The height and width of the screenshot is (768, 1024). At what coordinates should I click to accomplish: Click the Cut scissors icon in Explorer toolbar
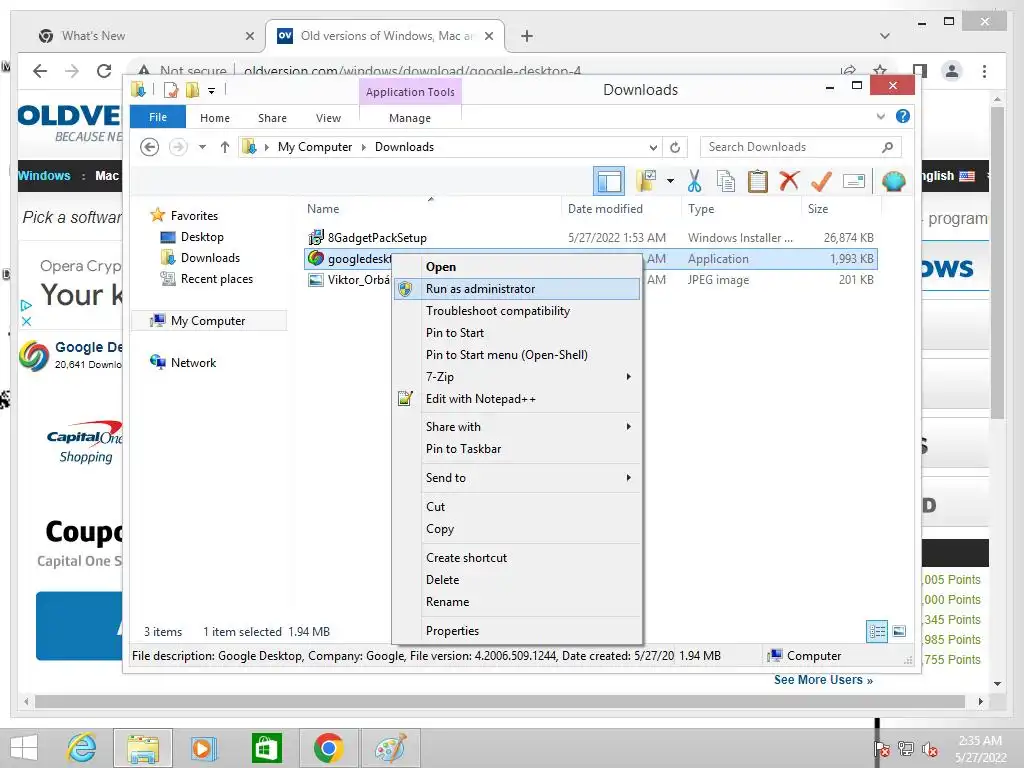pyautogui.click(x=694, y=181)
